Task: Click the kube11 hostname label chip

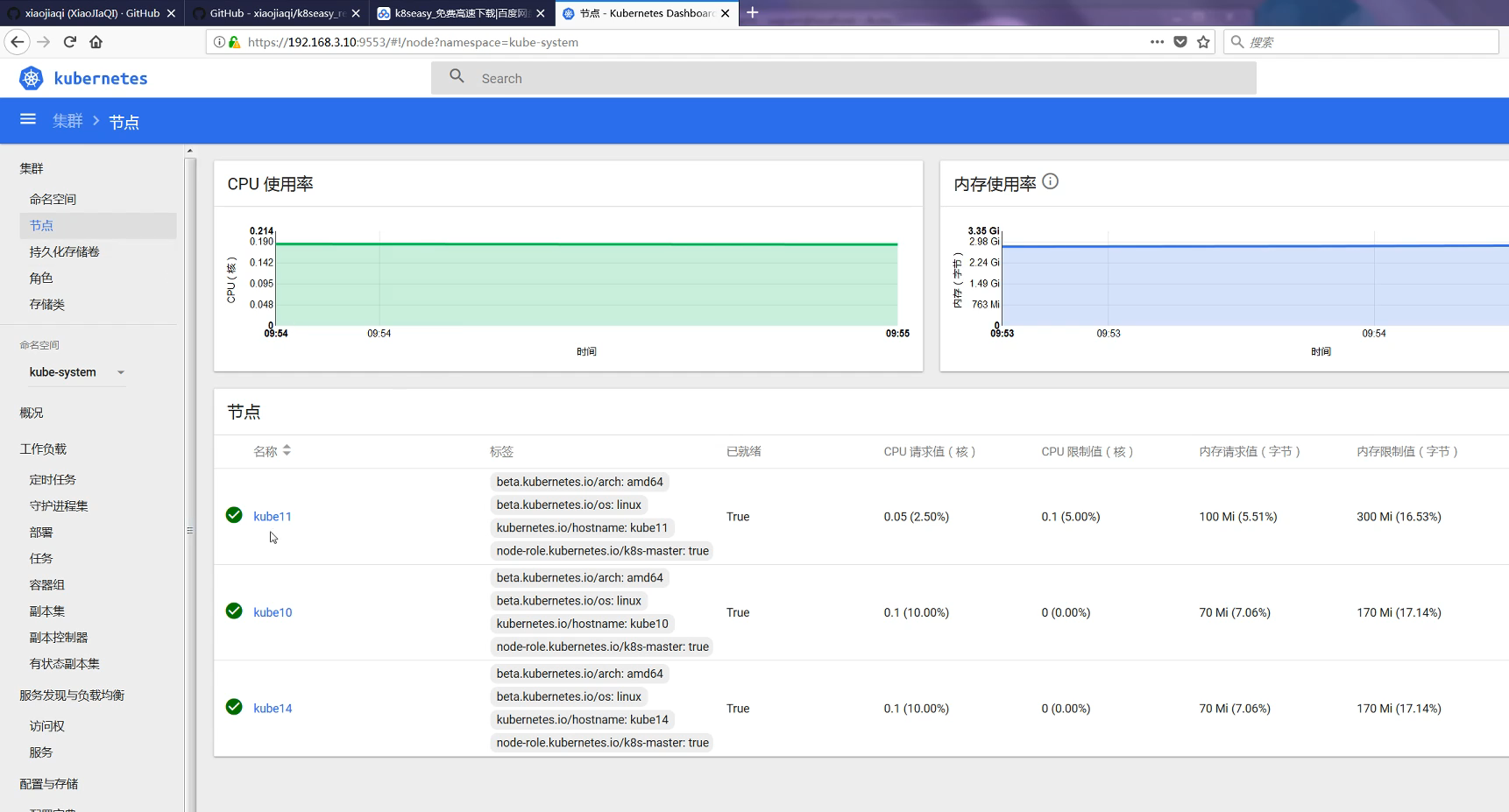Action: pos(582,527)
